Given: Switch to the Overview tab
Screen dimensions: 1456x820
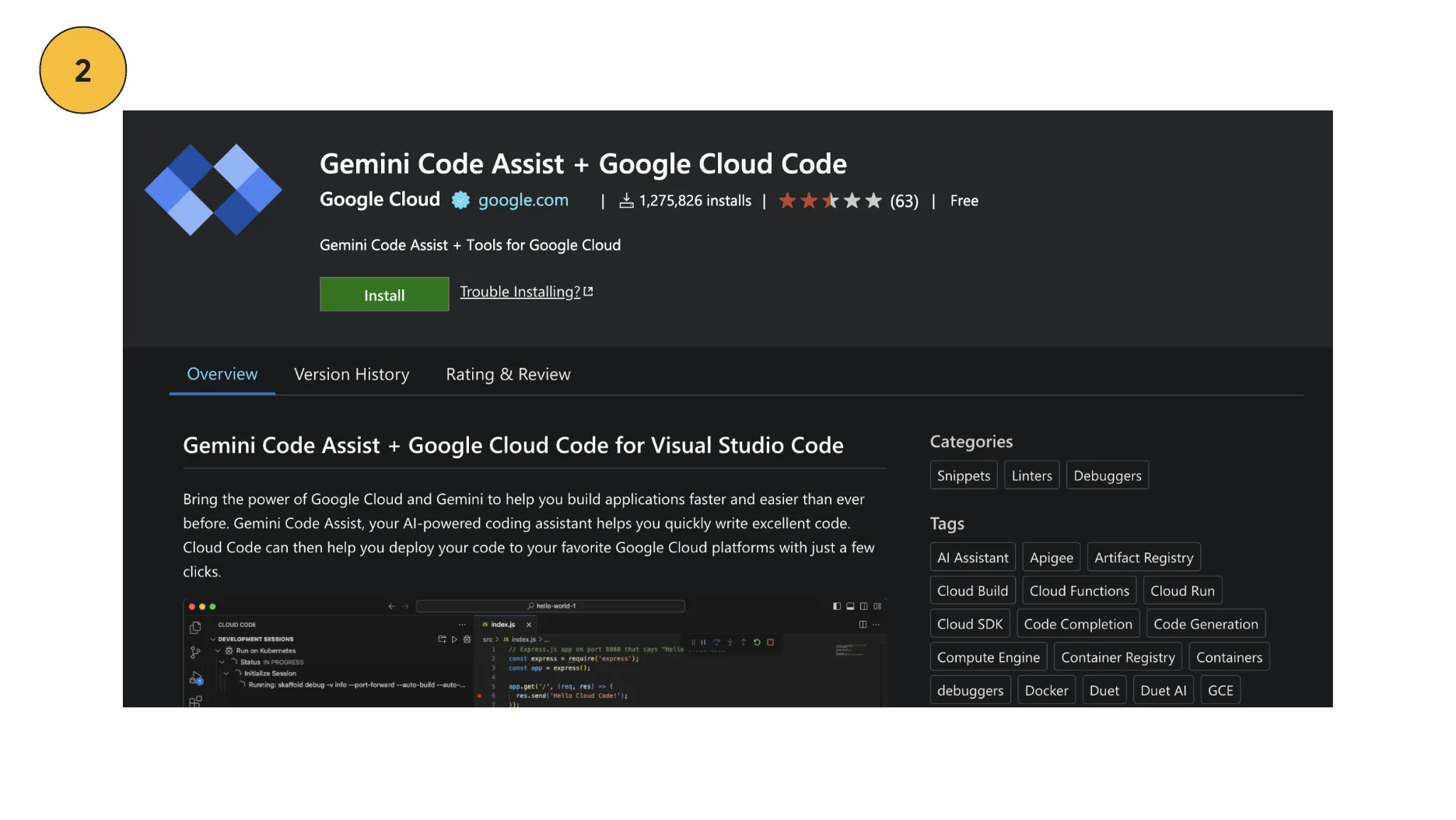Looking at the screenshot, I should coord(222,374).
